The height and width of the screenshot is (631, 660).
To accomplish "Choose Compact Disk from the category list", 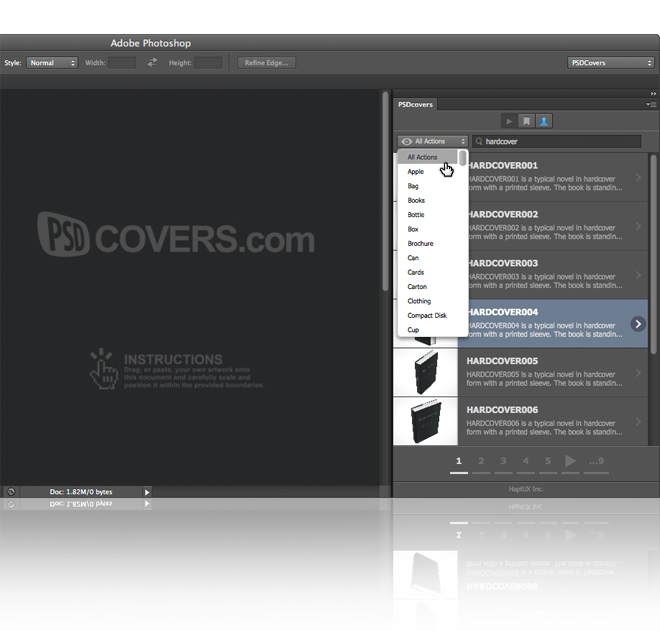I will coord(427,315).
